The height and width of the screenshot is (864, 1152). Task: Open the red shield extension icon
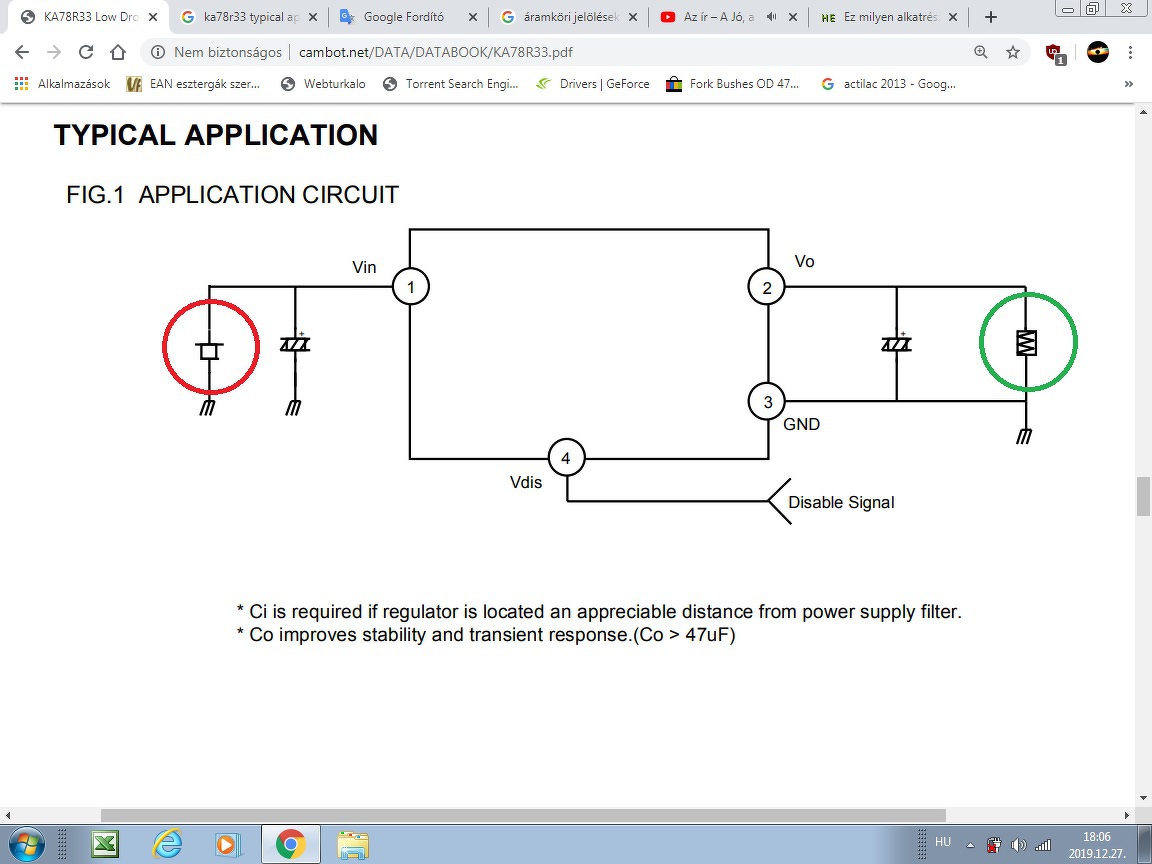click(1055, 54)
